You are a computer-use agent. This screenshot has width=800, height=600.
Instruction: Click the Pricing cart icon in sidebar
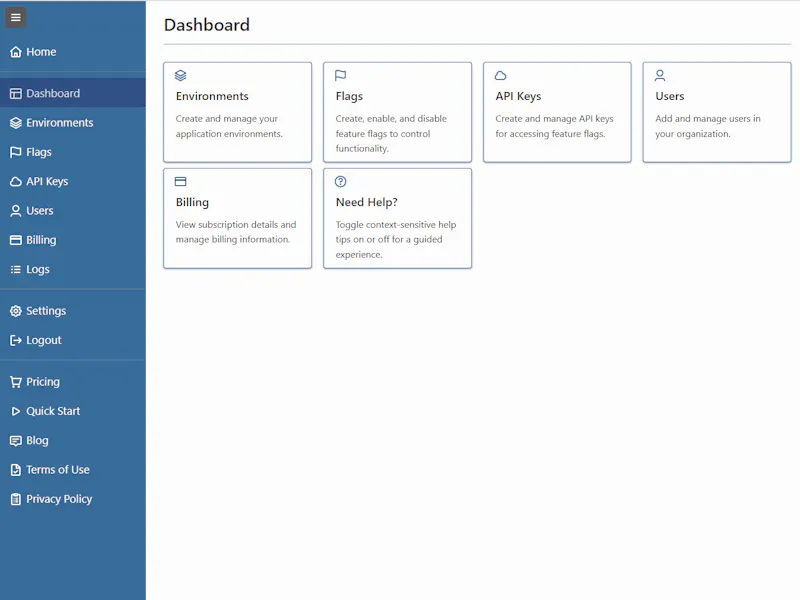tap(16, 382)
